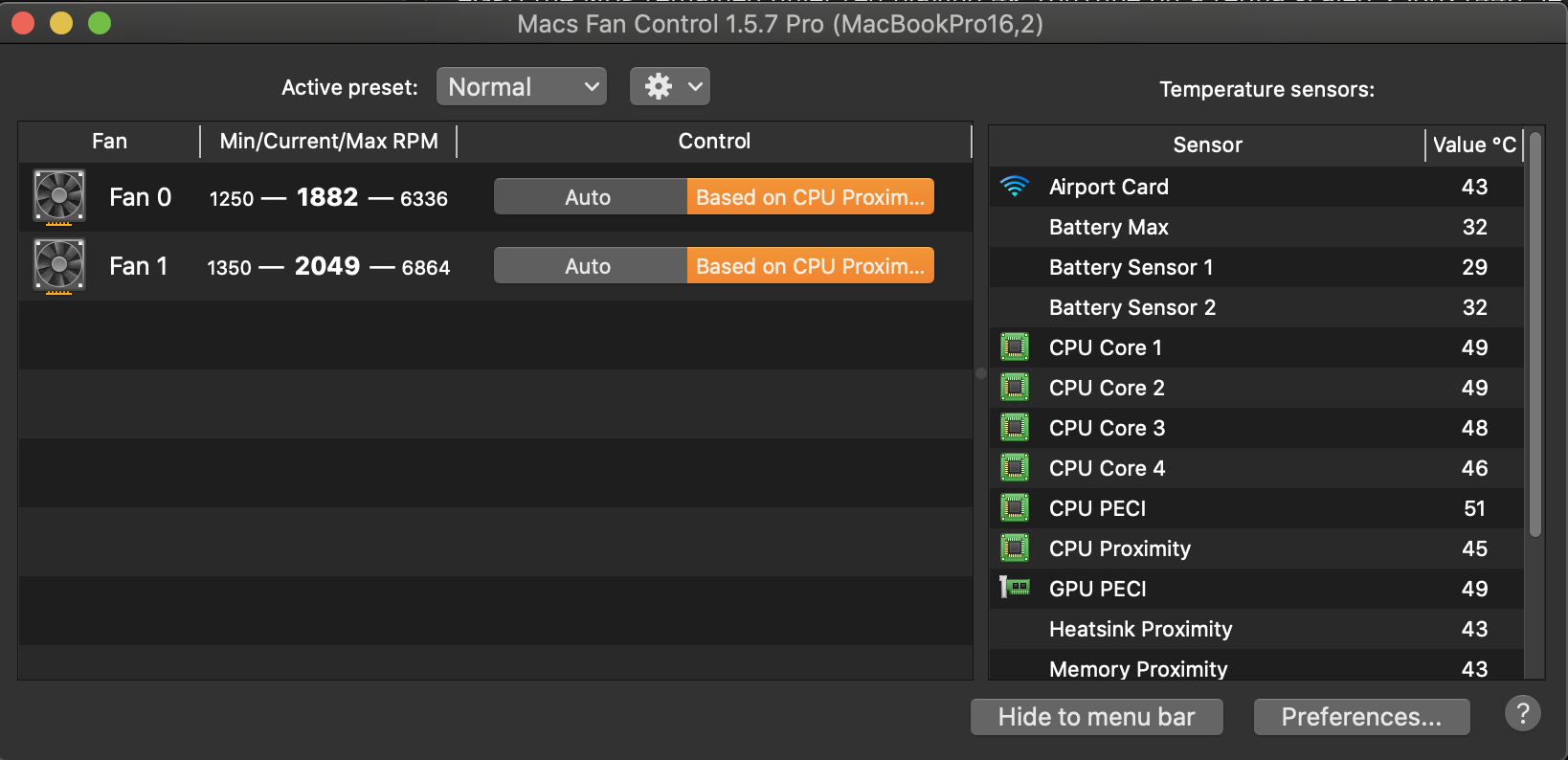The image size is (1568, 760).
Task: Expand the gear preset options menu
Action: 670,87
